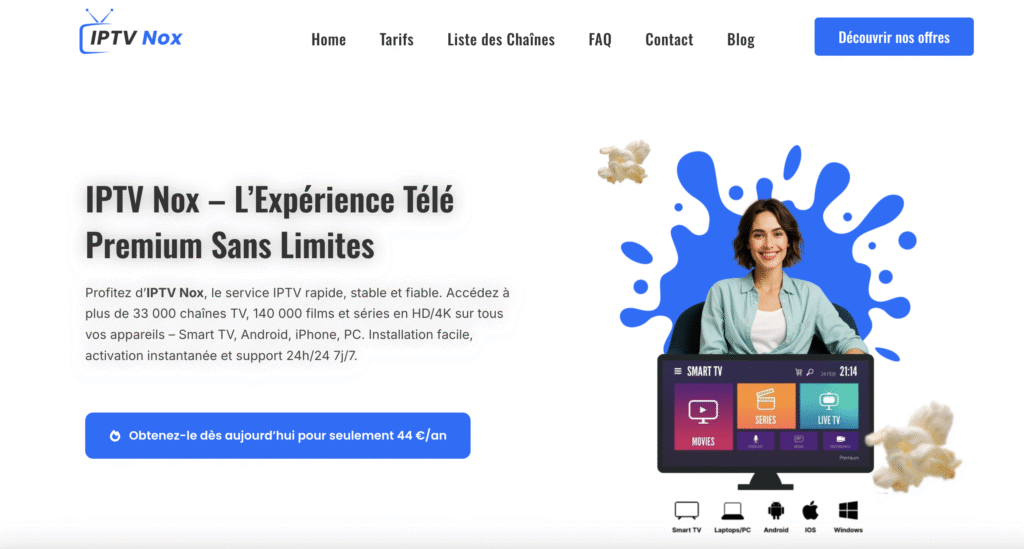Select Contact in the navigation bar
Screen dimensions: 1024x549
click(x=669, y=39)
